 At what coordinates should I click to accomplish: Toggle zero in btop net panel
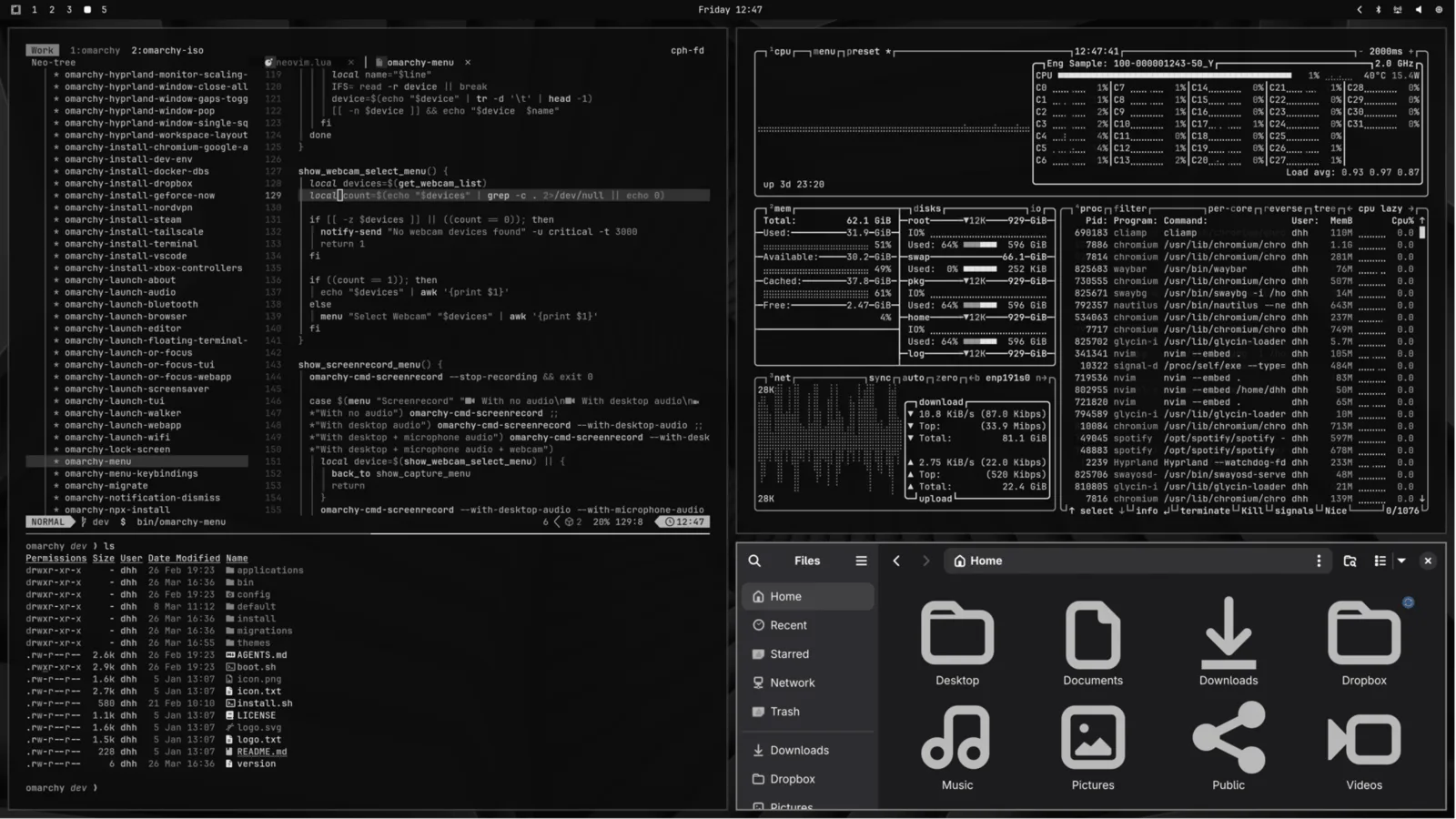pyautogui.click(x=945, y=378)
